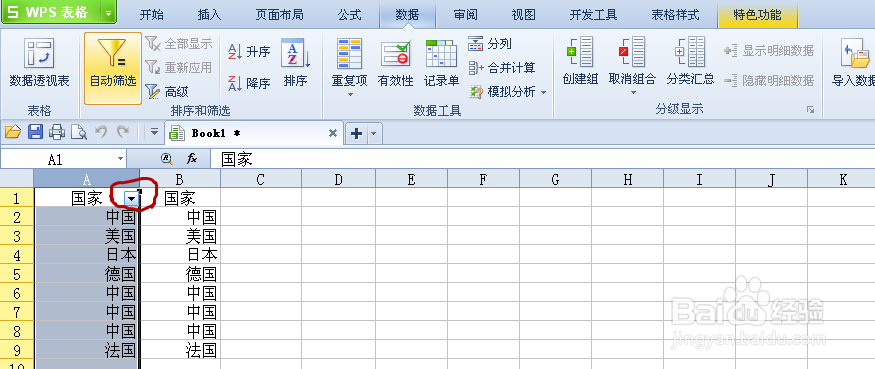Click cell B3 containing 美国
This screenshot has width=875, height=369.
coord(180,236)
